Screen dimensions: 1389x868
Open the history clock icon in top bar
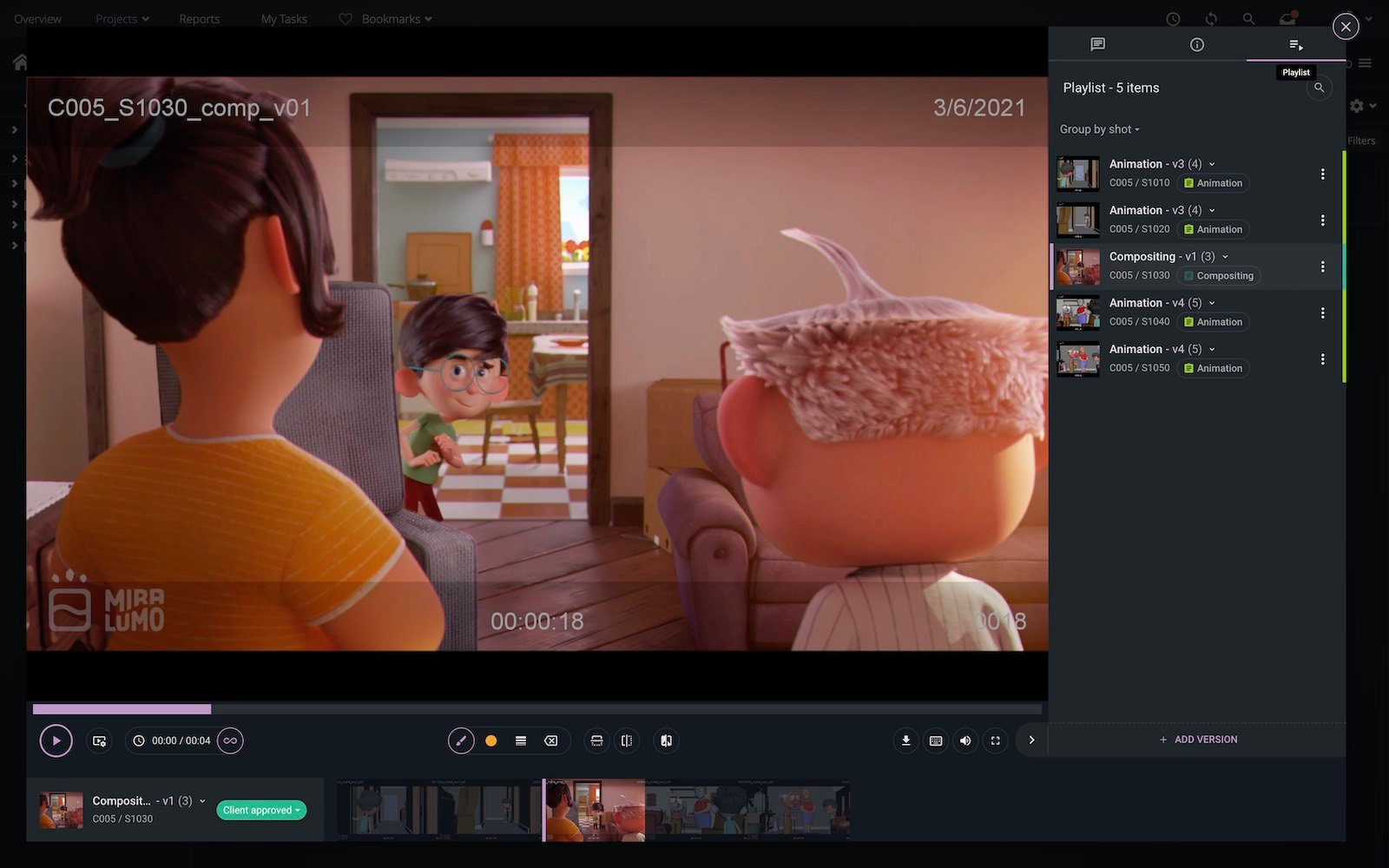(1173, 18)
